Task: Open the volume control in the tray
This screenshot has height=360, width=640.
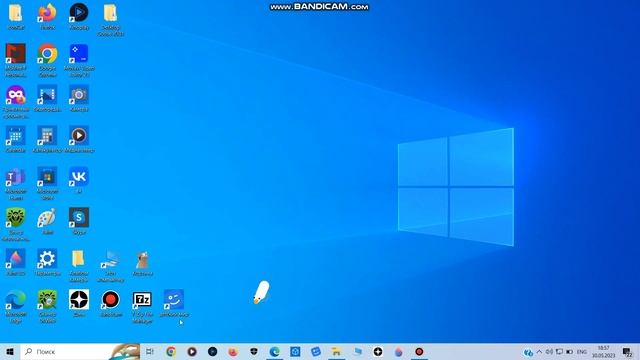Action: coord(549,351)
